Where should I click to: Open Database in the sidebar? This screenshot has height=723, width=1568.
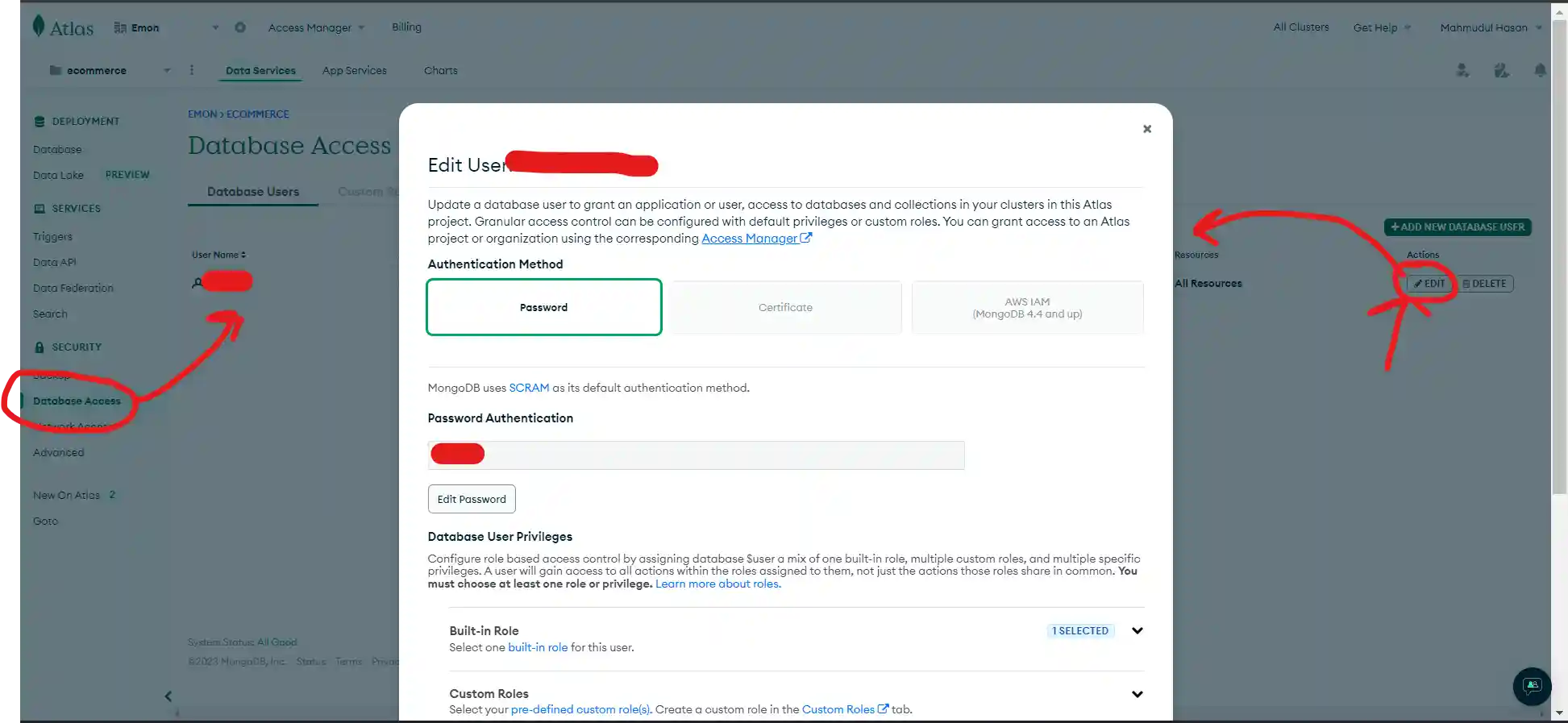(x=57, y=149)
